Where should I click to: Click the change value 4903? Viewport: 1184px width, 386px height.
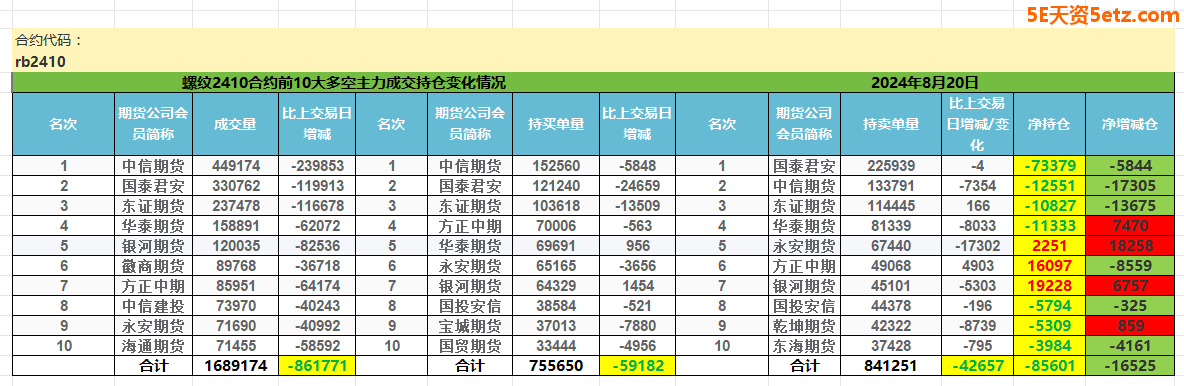(977, 265)
